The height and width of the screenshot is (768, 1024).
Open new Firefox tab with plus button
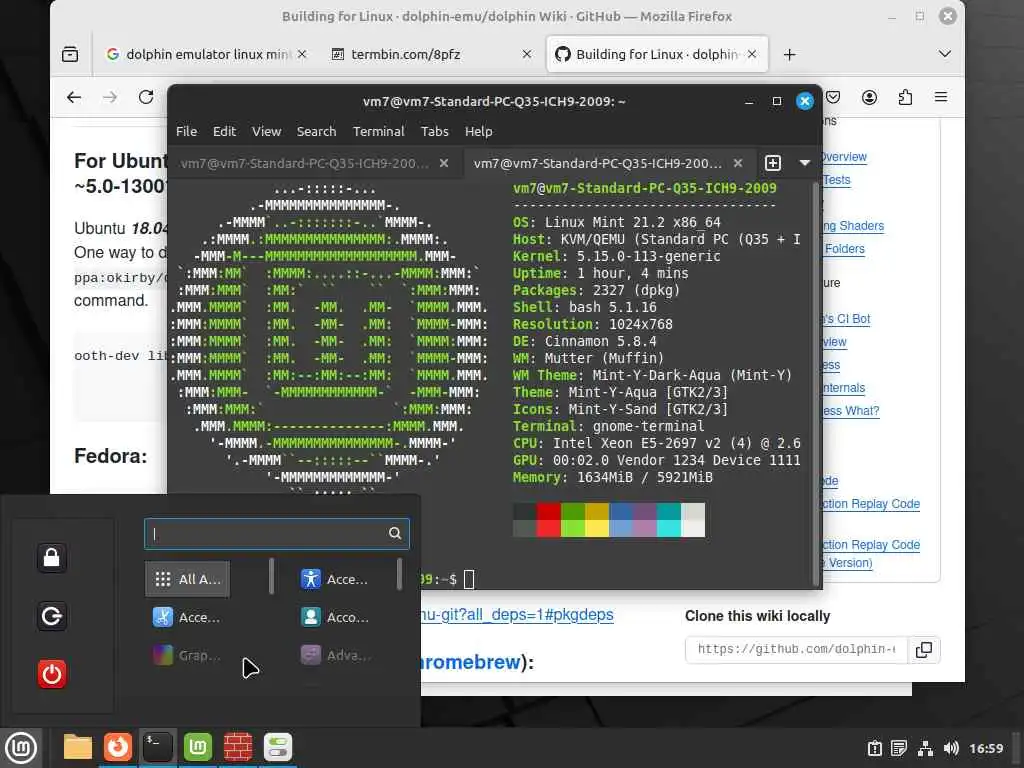(790, 54)
